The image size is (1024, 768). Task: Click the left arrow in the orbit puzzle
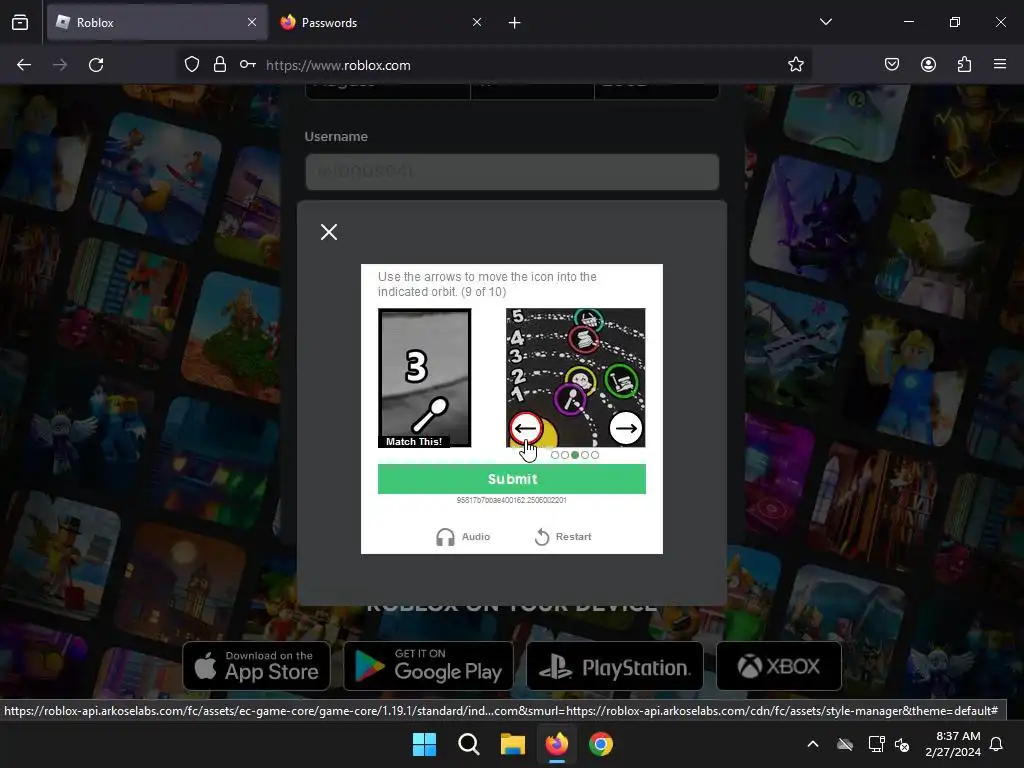coord(526,428)
